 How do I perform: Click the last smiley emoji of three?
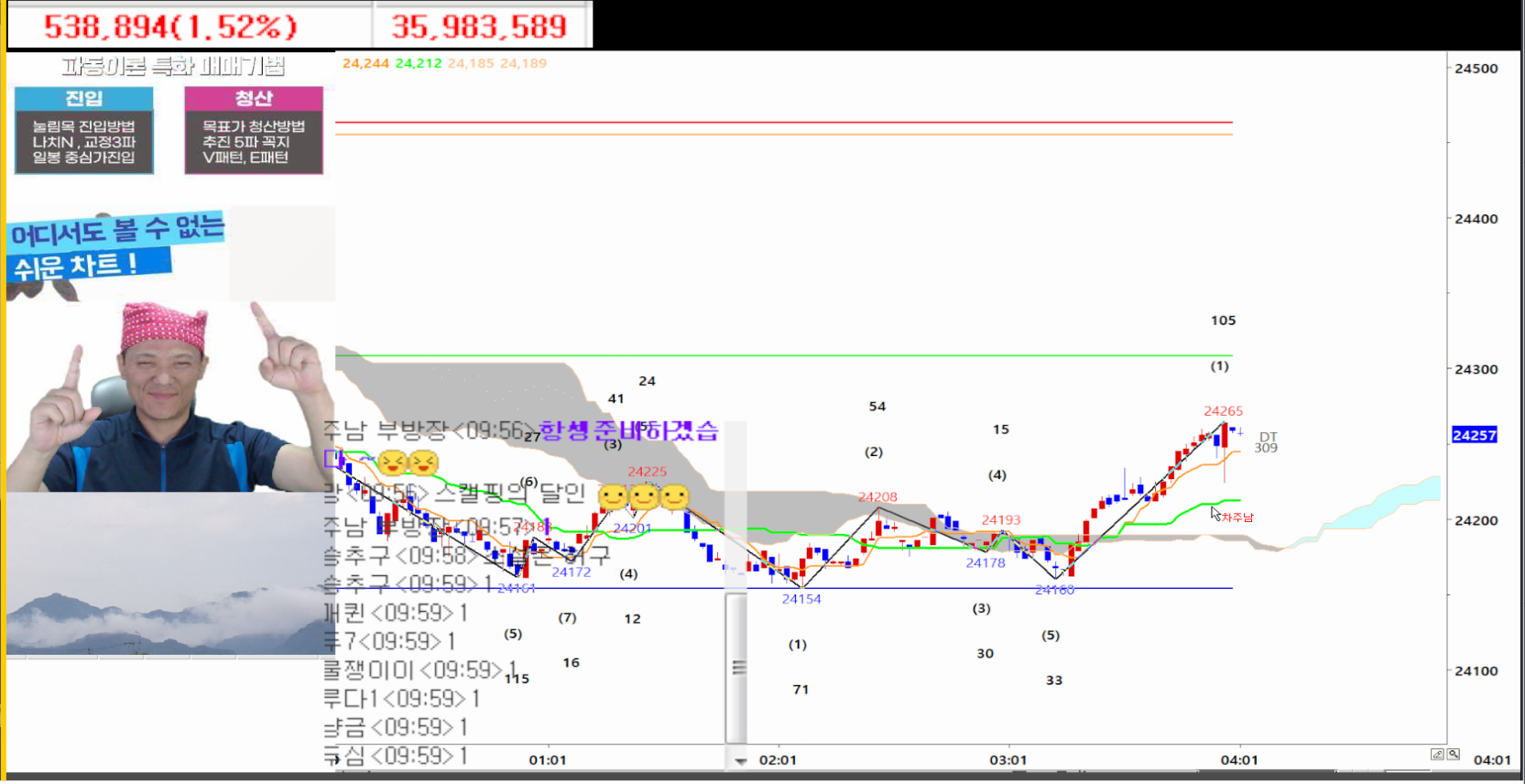pyautogui.click(x=674, y=497)
